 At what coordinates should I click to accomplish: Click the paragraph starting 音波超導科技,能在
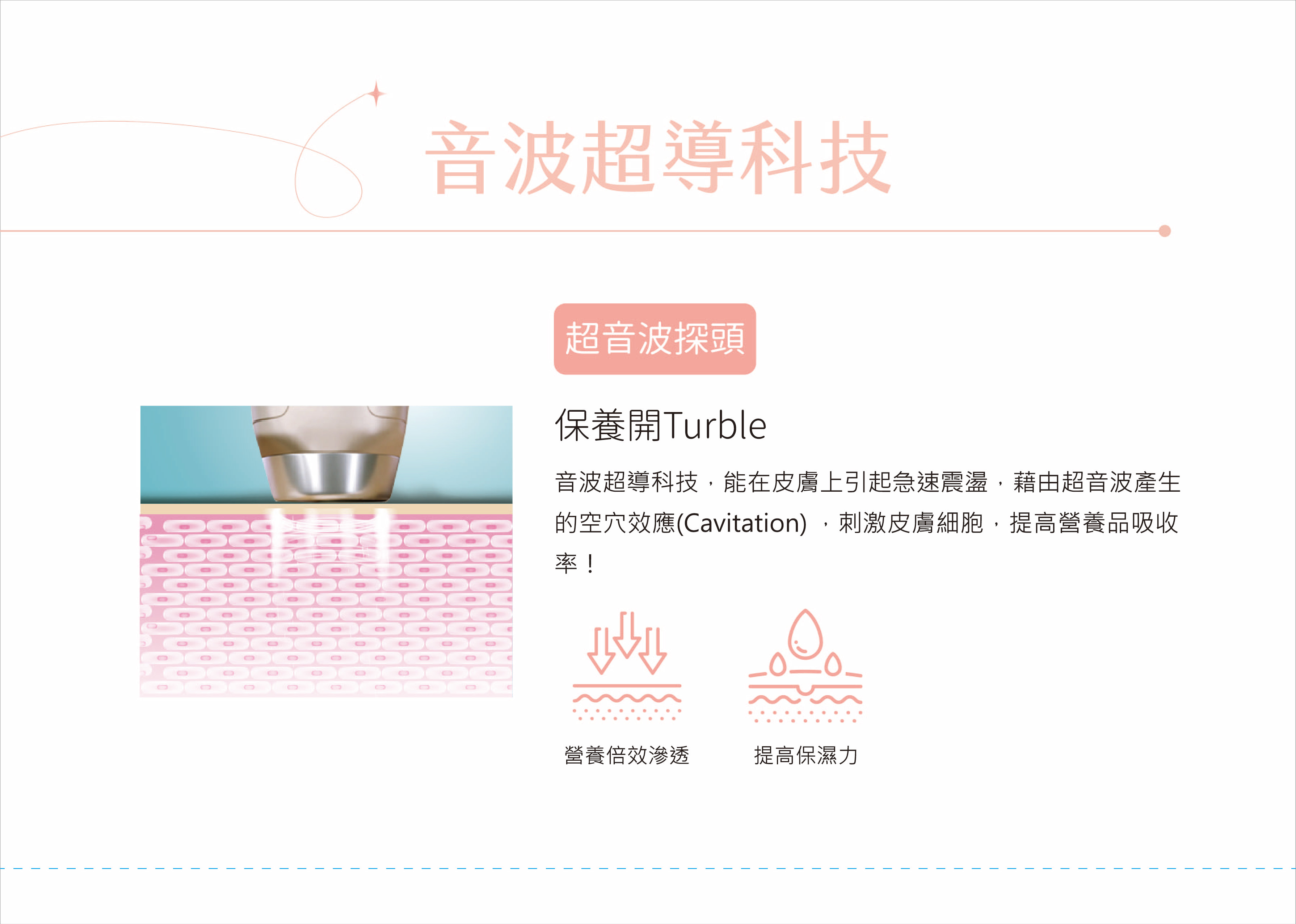(x=868, y=523)
